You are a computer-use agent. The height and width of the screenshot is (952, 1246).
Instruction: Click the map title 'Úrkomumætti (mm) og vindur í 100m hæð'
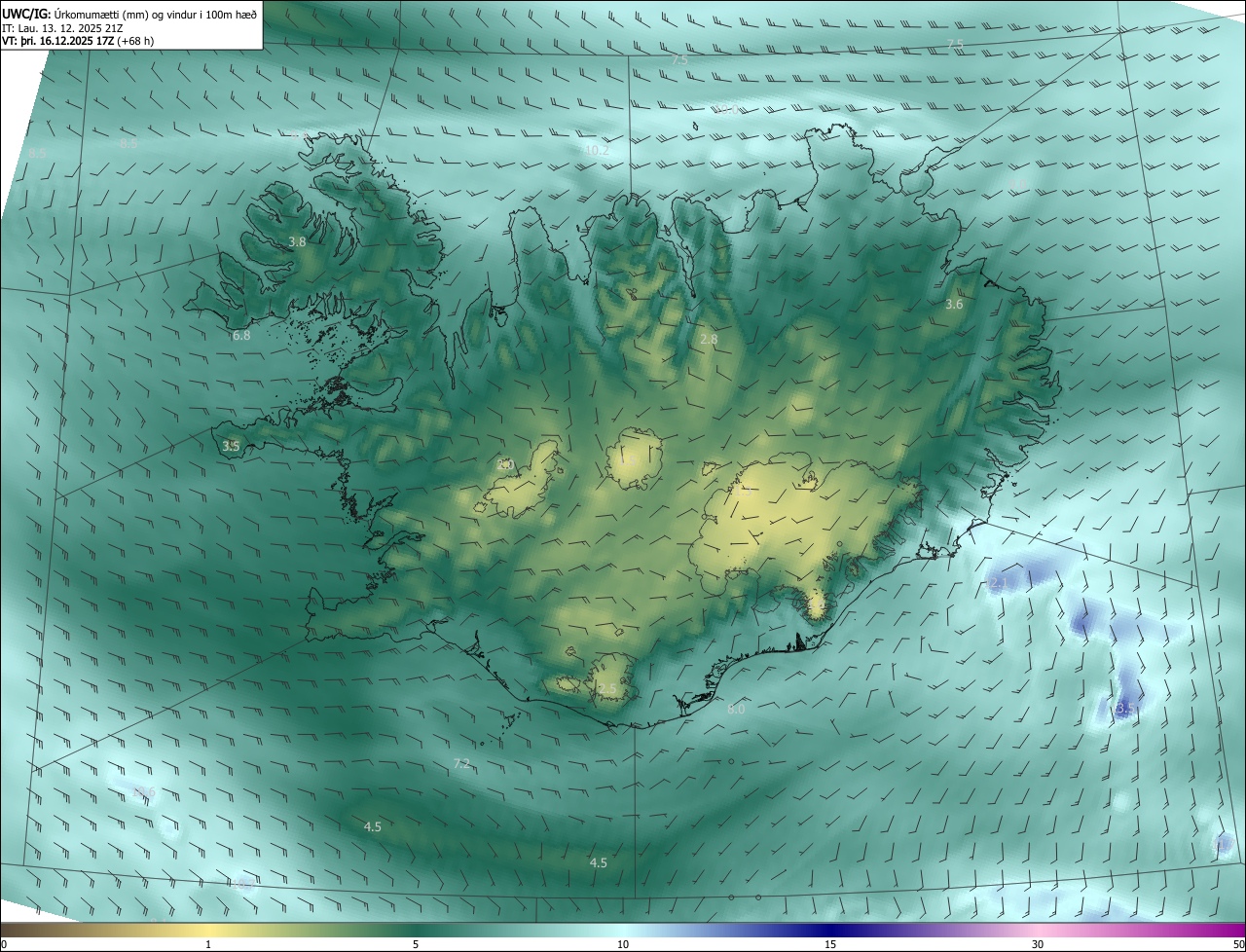[x=156, y=14]
